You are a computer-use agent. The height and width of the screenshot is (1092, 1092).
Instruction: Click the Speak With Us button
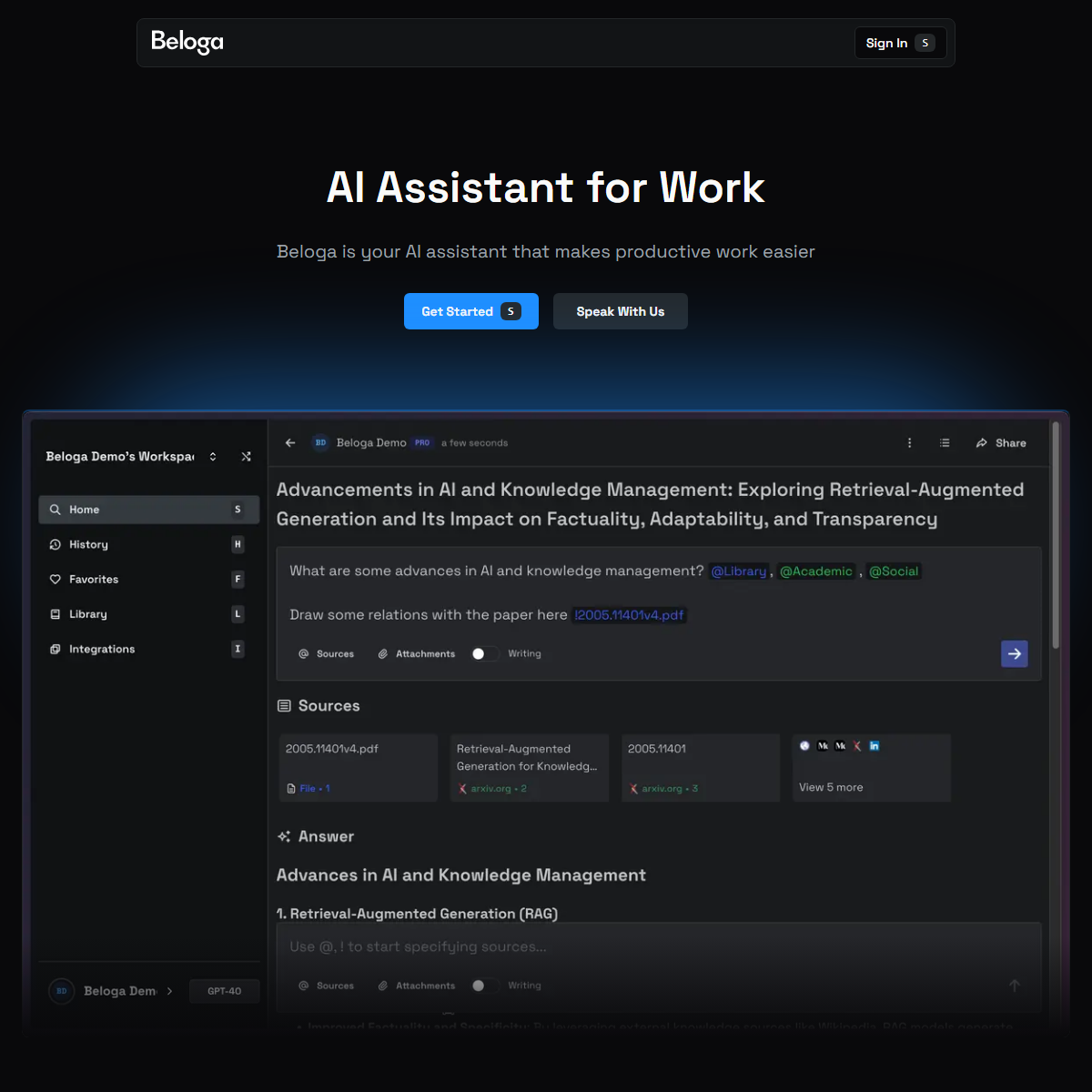pos(621,311)
